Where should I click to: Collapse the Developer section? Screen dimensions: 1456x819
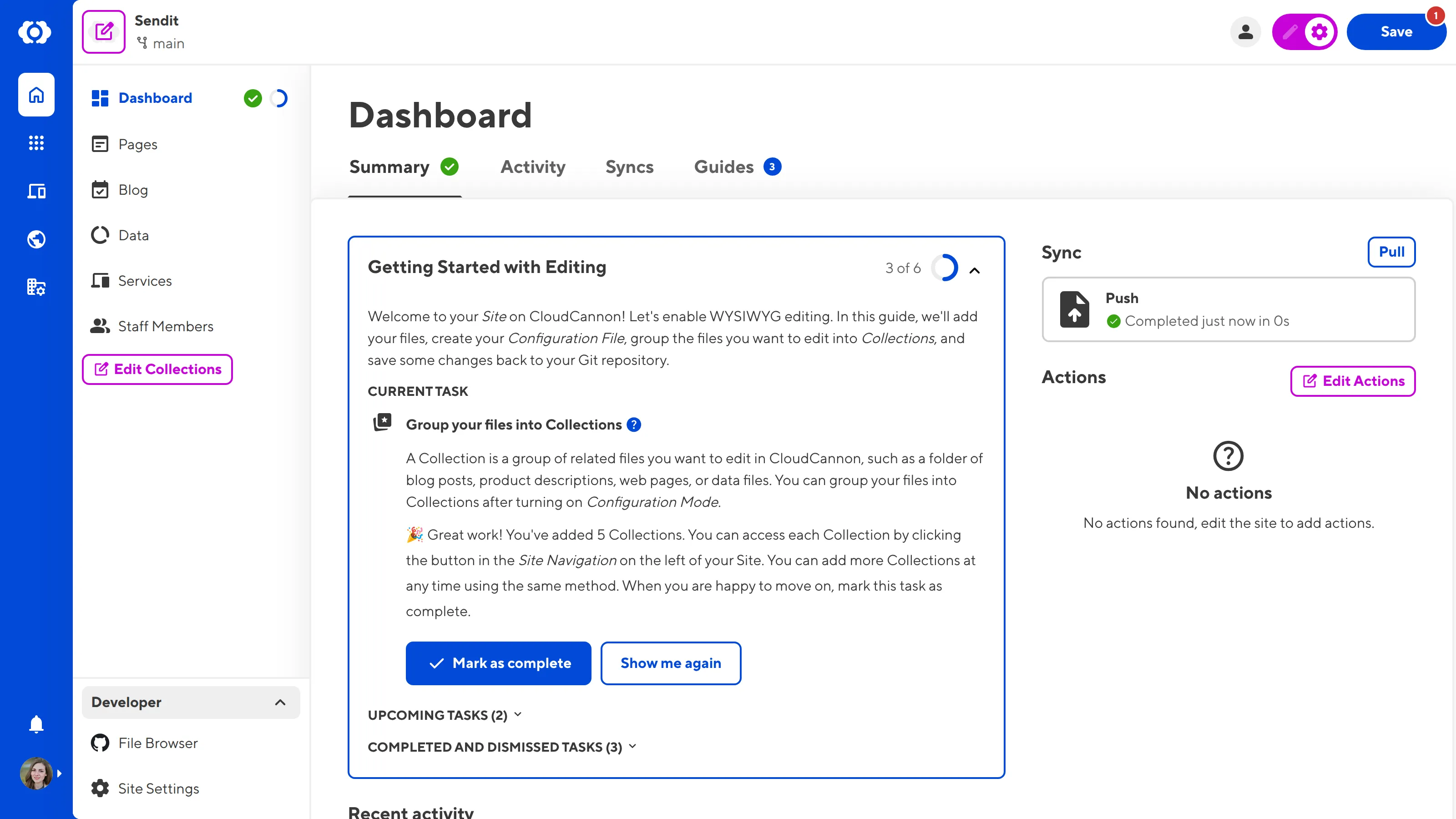pos(281,702)
